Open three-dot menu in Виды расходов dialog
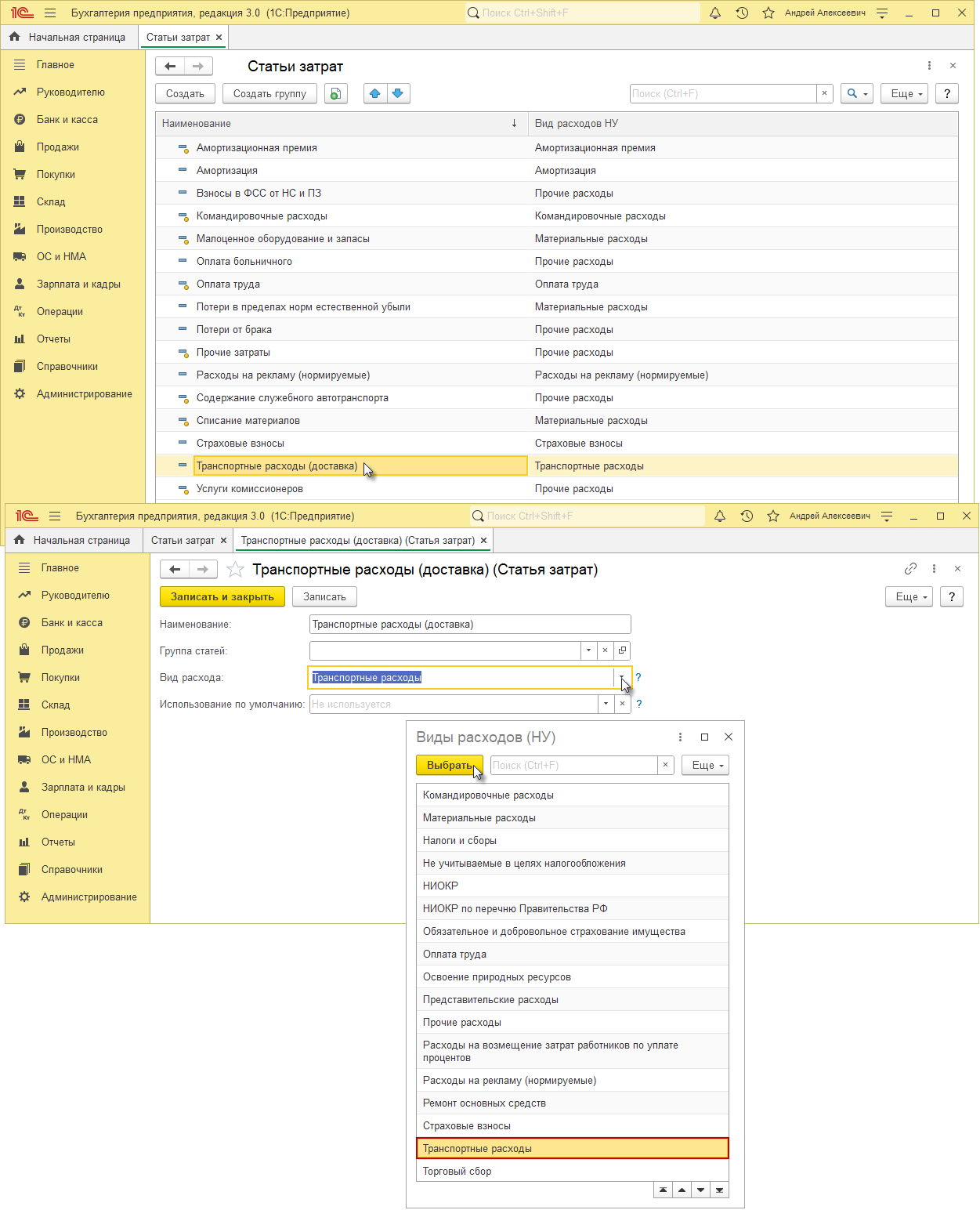 [x=680, y=737]
